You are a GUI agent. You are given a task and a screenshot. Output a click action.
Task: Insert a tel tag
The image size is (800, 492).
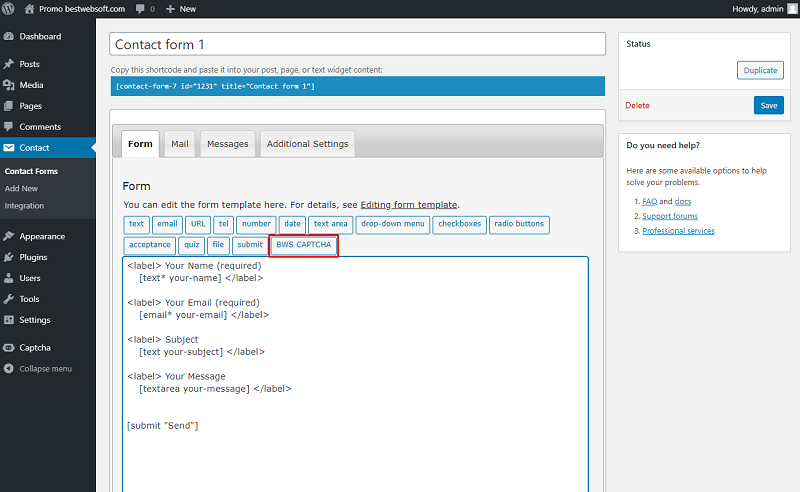point(223,224)
